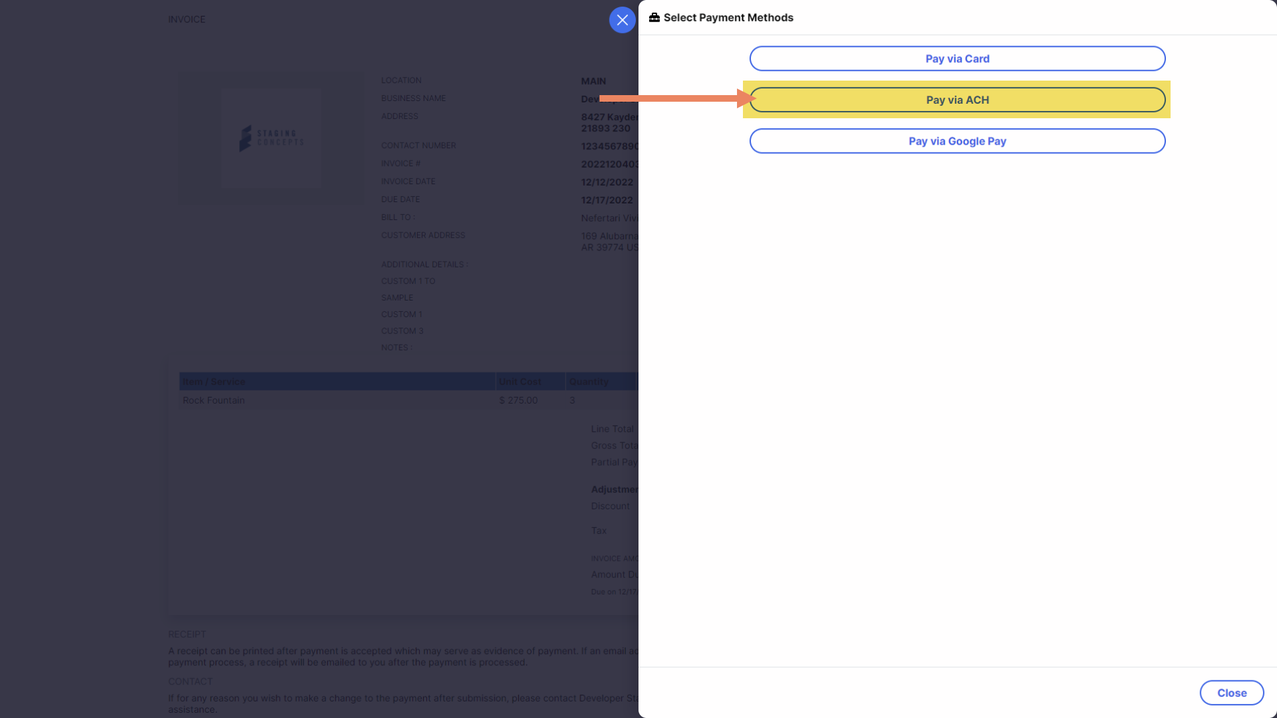Click the Staging Concepts company logo
Screen dimensions: 1277x718
(271, 138)
